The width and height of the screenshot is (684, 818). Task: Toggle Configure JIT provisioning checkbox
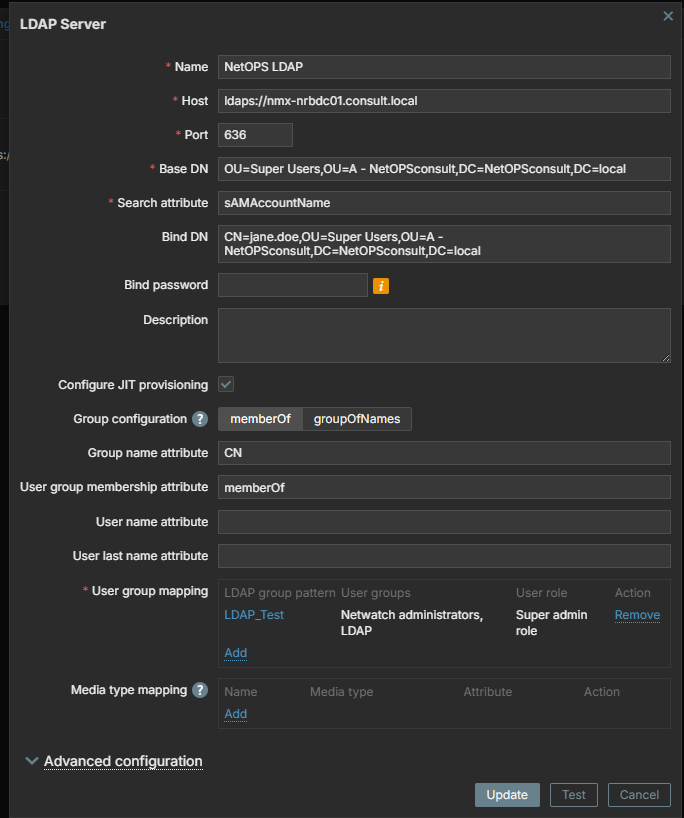click(x=226, y=384)
